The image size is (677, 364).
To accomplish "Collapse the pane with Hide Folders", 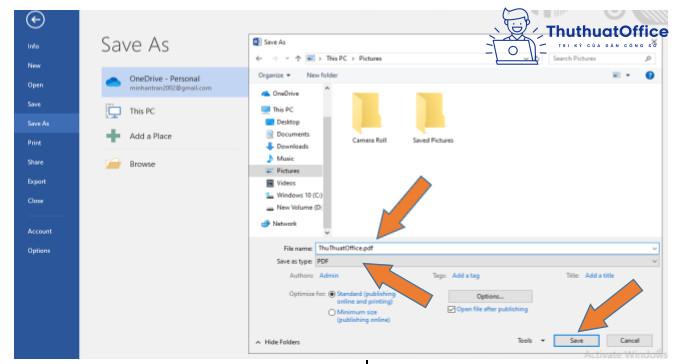I will tap(278, 342).
